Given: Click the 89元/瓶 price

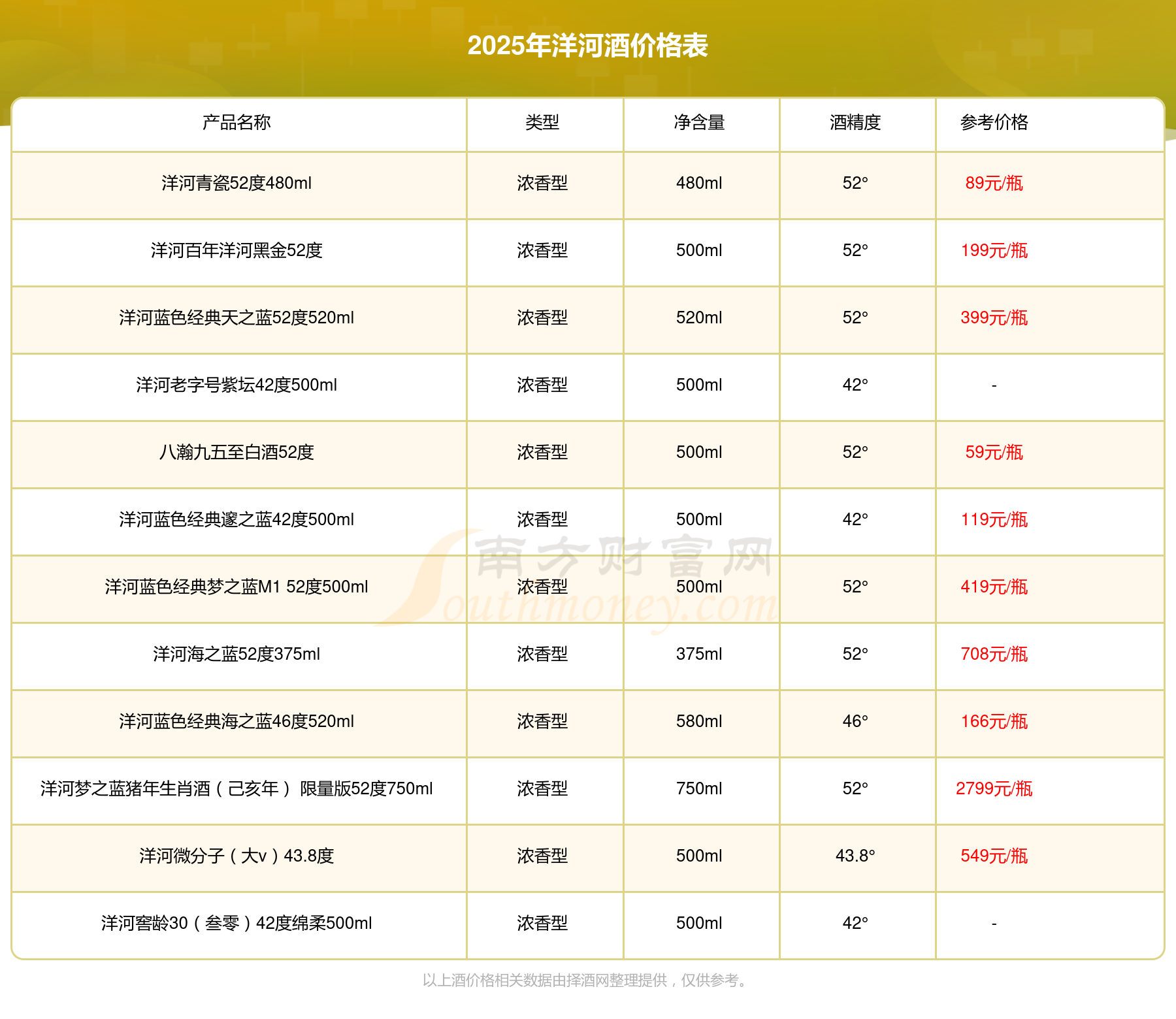Looking at the screenshot, I should coord(994,183).
